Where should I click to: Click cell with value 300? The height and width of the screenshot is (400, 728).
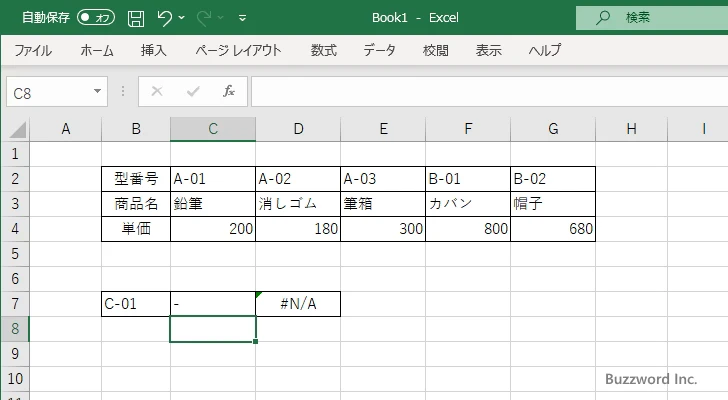point(383,229)
